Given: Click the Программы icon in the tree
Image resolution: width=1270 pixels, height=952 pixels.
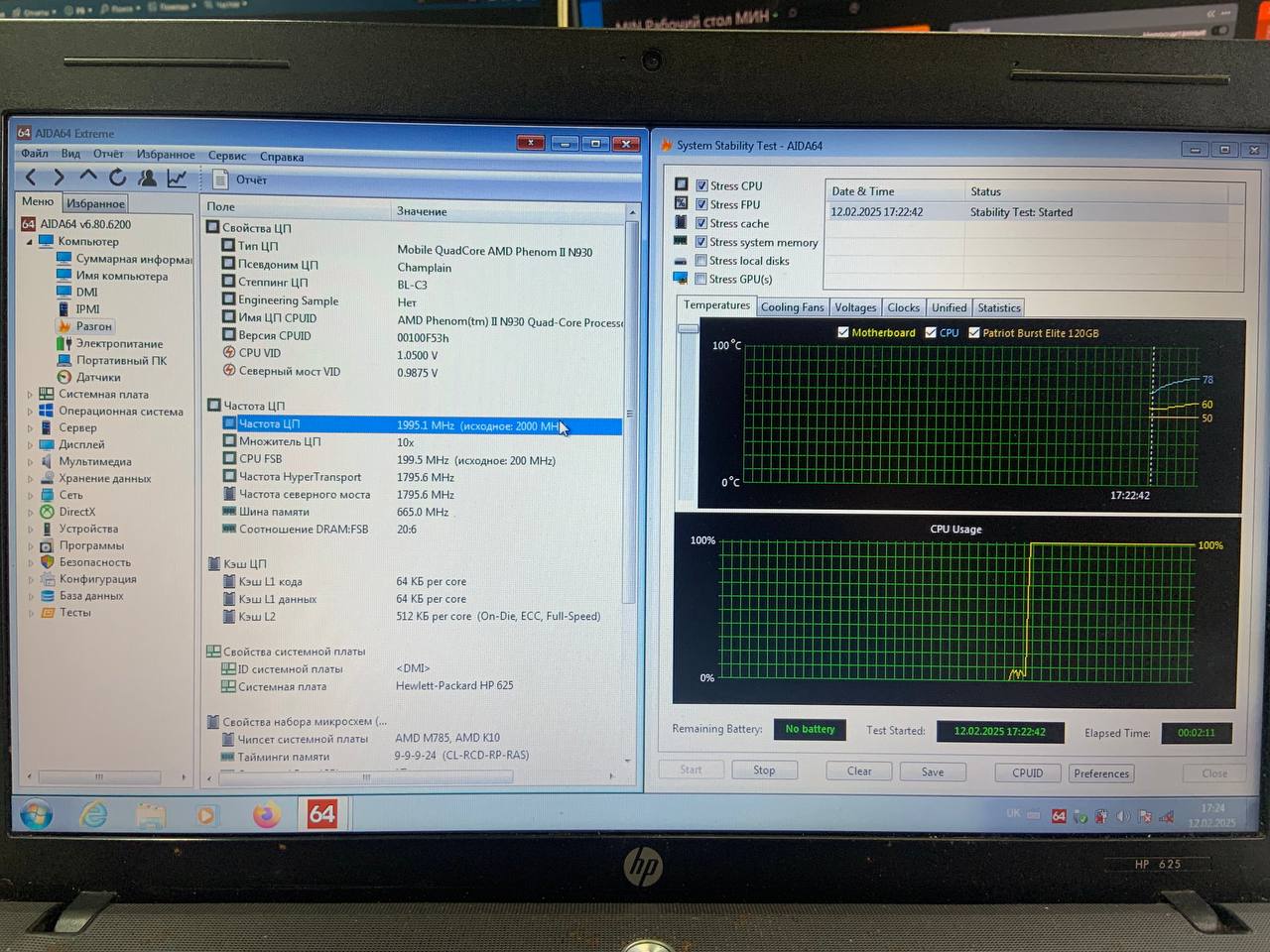Looking at the screenshot, I should [47, 545].
